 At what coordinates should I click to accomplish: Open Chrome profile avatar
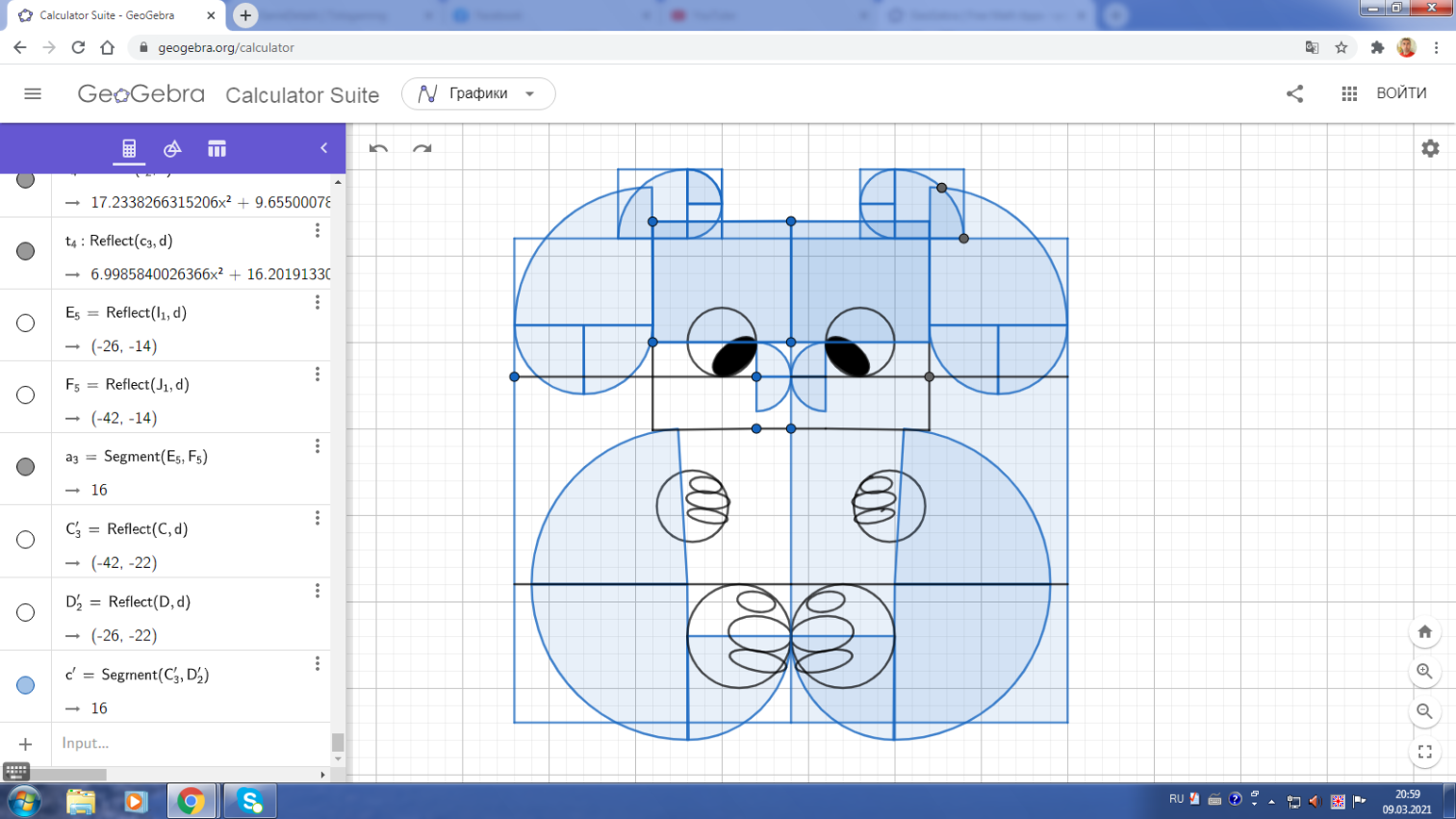1407,47
